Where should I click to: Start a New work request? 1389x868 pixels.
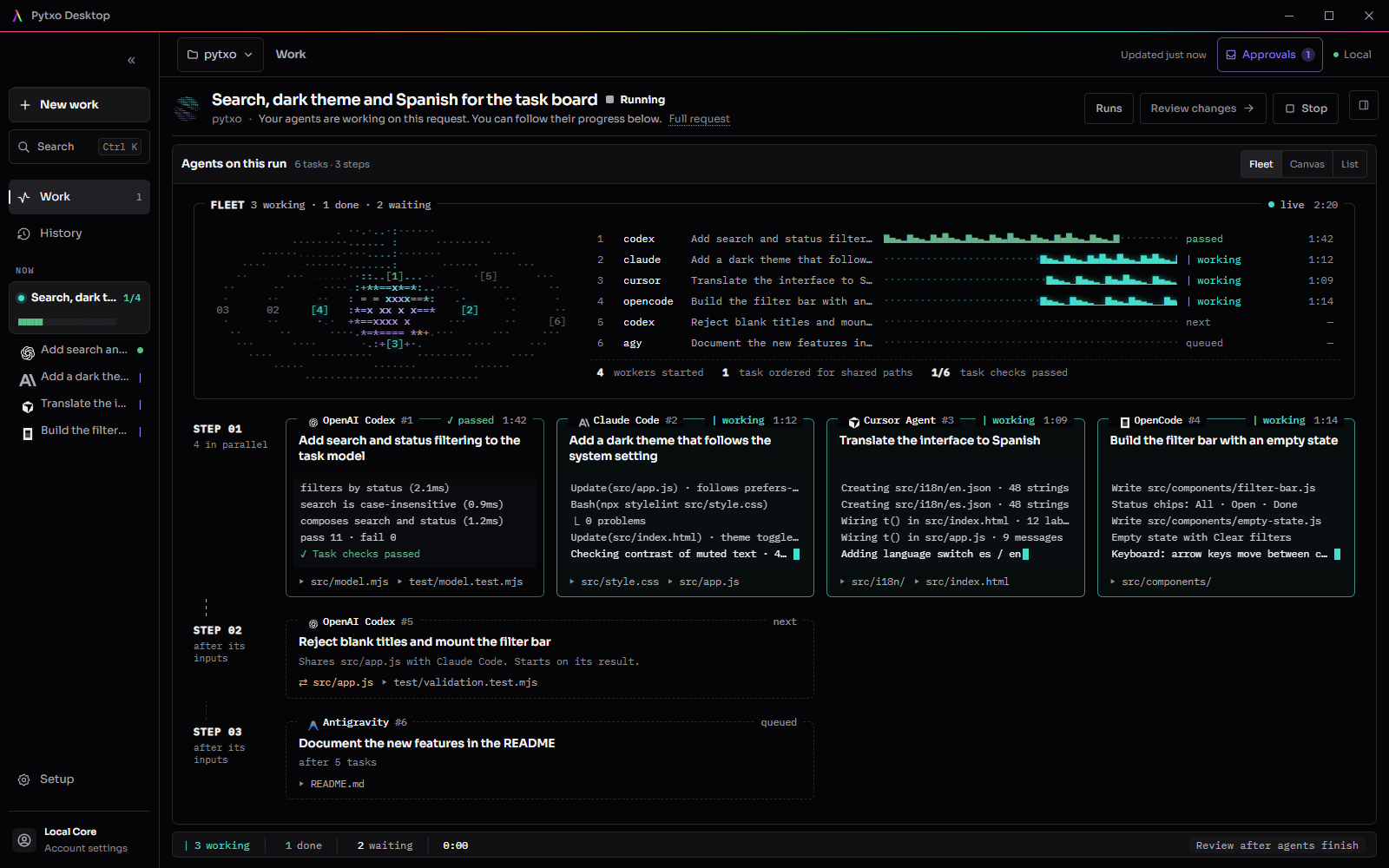79,105
